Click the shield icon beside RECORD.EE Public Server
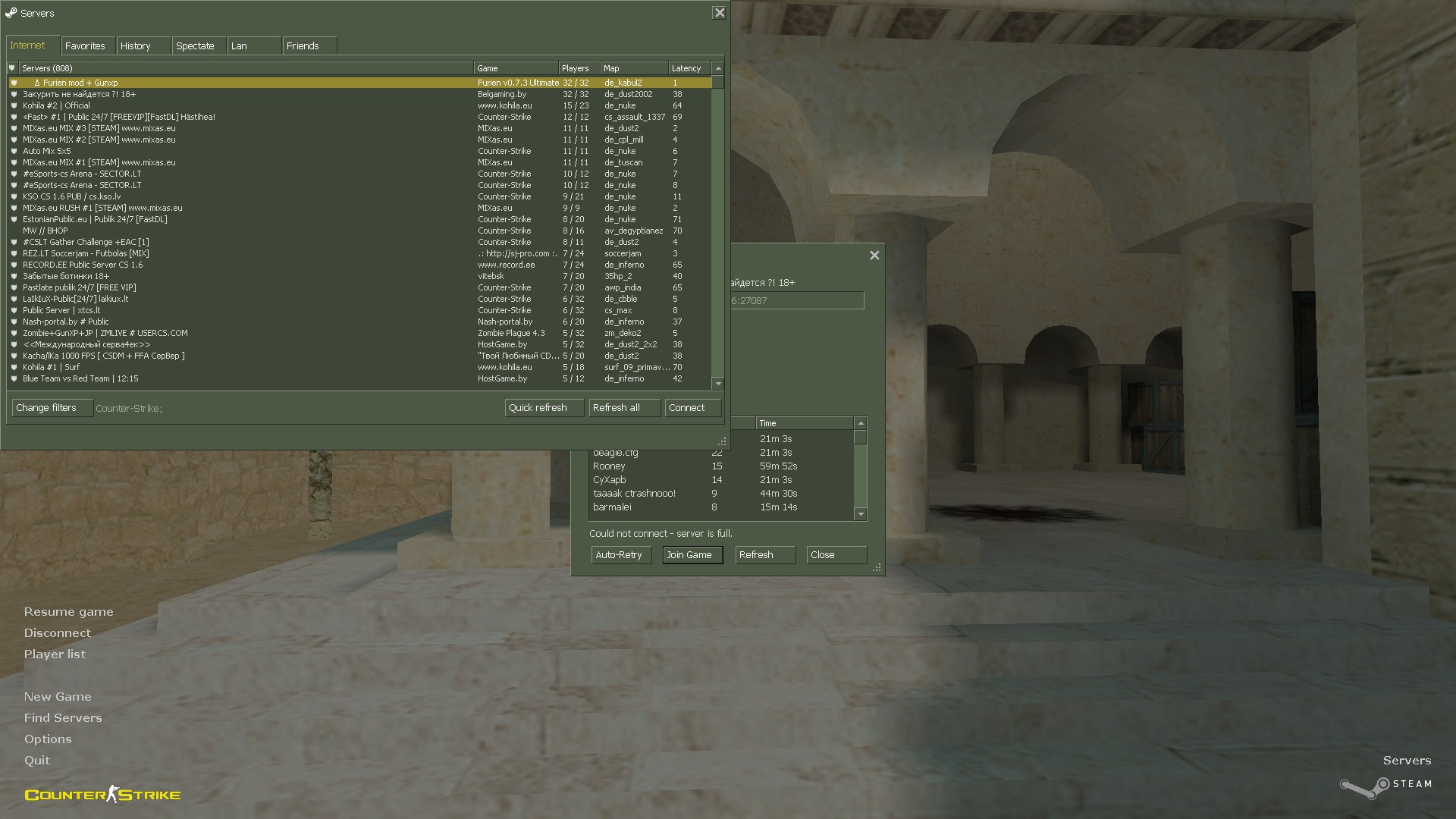1456x819 pixels. click(14, 265)
